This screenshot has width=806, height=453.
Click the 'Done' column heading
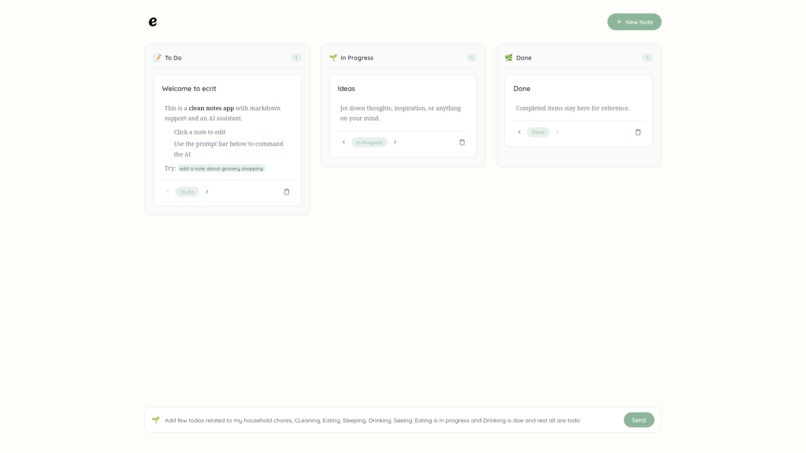point(524,58)
